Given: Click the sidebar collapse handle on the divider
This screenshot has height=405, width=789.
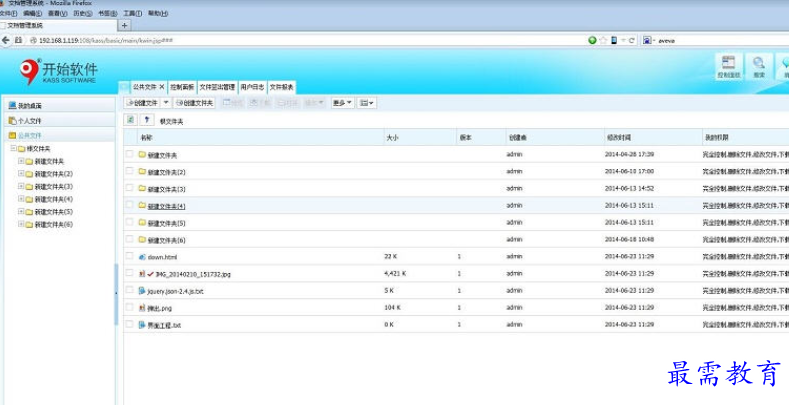Looking at the screenshot, I should click(117, 293).
